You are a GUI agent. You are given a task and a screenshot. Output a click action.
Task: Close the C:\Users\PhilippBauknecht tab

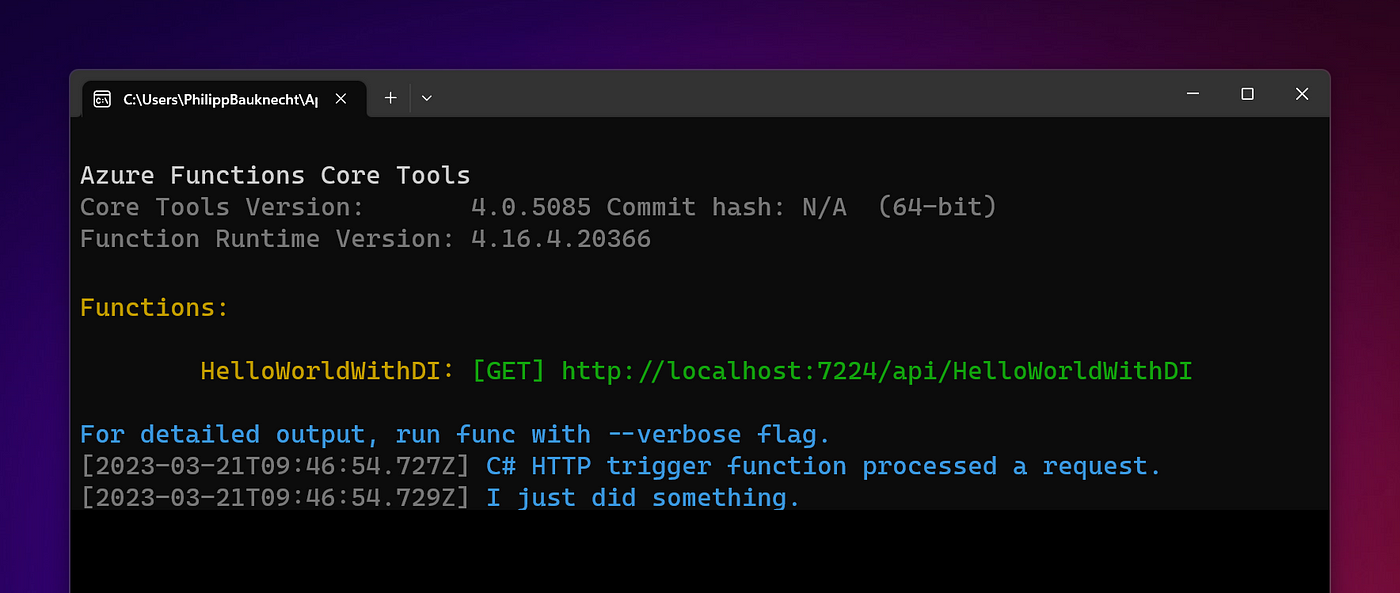pos(341,98)
